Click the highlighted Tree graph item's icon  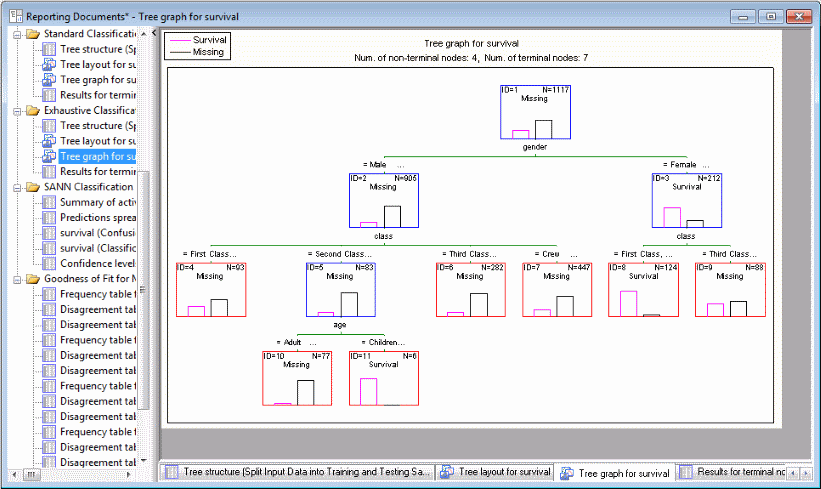pyautogui.click(x=49, y=156)
